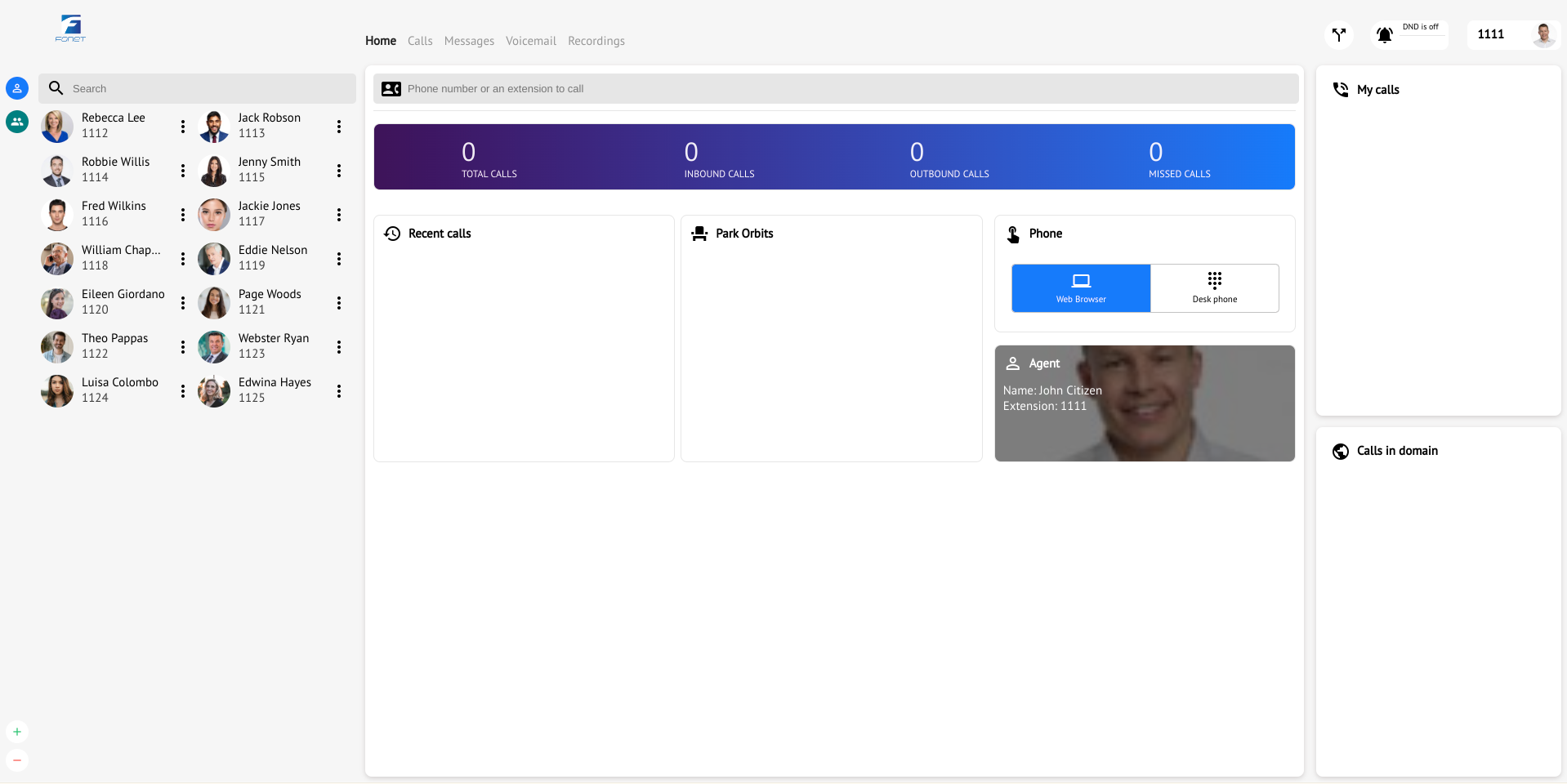Viewport: 1567px width, 784px height.
Task: Open Luisa Colombo's options menu
Action: click(183, 391)
